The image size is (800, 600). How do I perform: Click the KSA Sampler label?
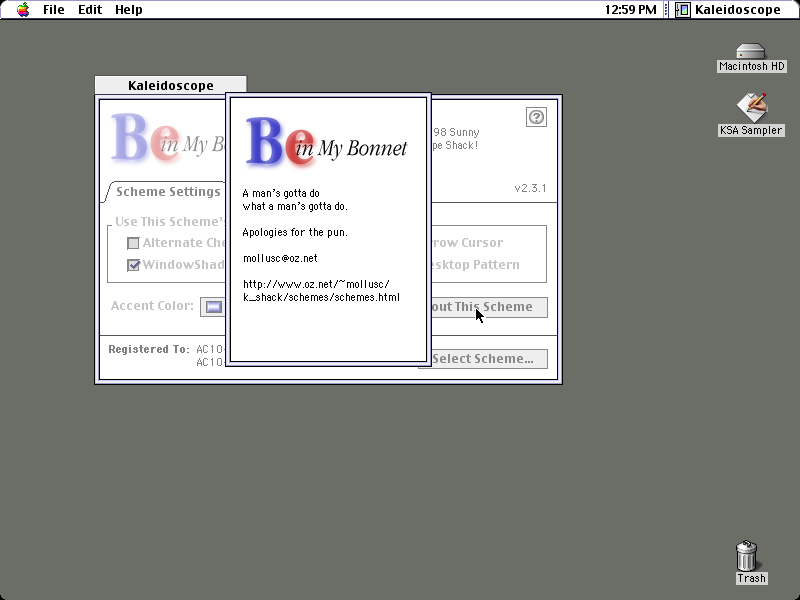tap(751, 131)
